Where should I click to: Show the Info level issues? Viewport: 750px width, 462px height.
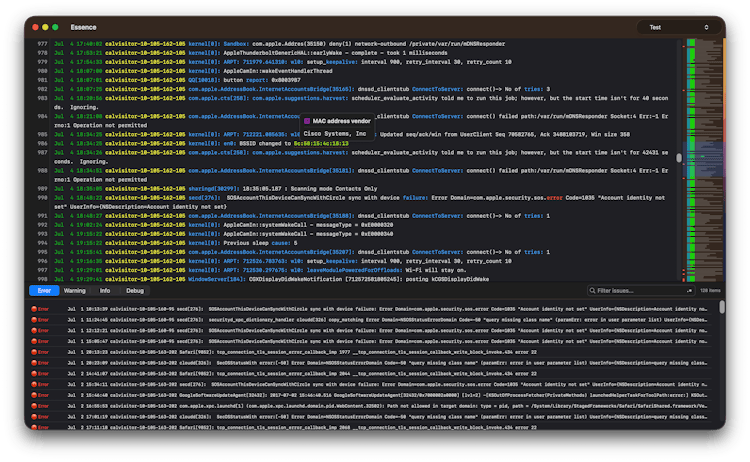[105, 290]
